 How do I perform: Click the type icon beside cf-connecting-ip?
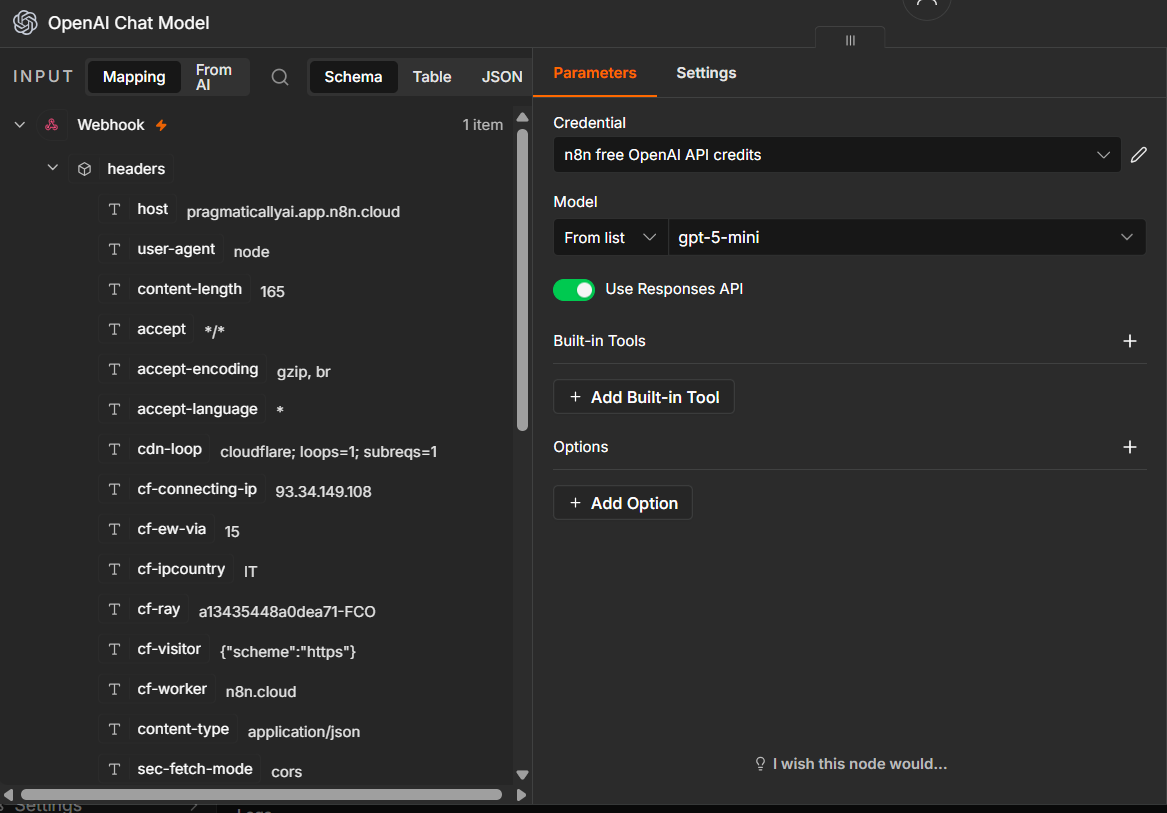pyautogui.click(x=115, y=489)
